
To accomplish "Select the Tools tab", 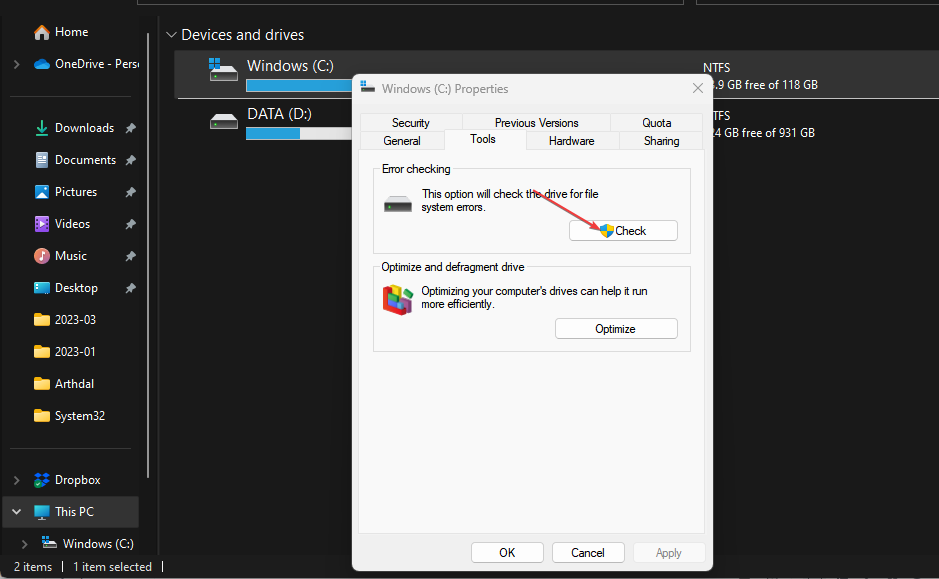I will [483, 140].
